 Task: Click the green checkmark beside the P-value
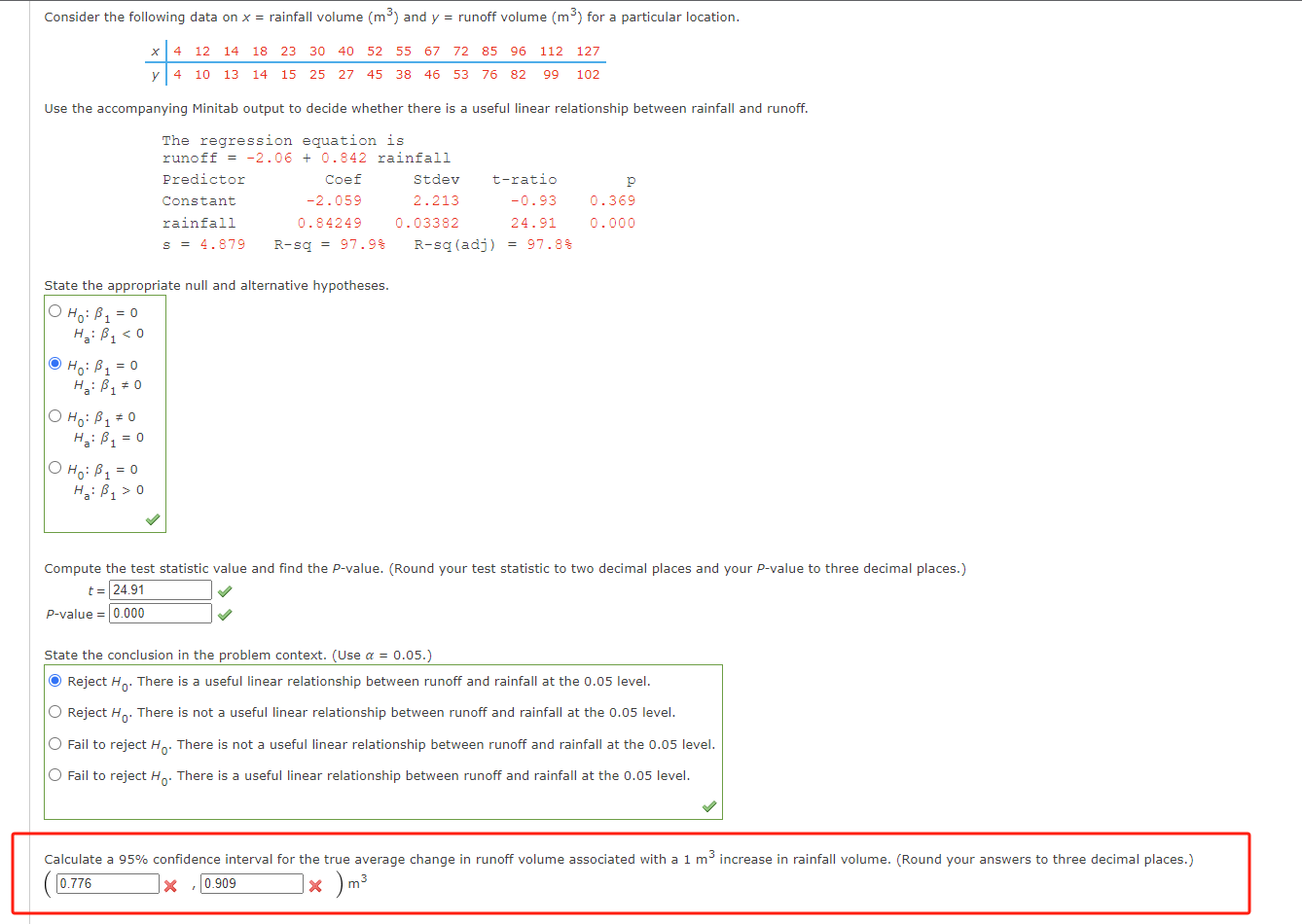pos(224,613)
